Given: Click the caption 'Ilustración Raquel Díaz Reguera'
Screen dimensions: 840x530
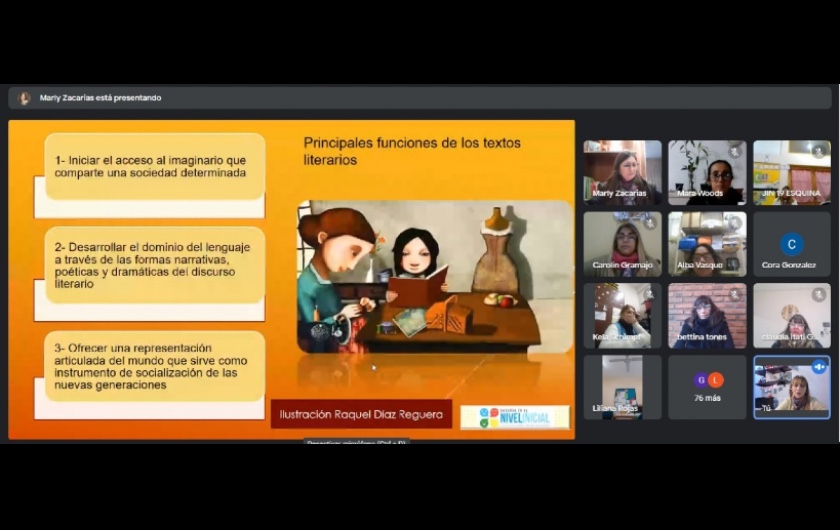Looking at the screenshot, I should click(361, 414).
